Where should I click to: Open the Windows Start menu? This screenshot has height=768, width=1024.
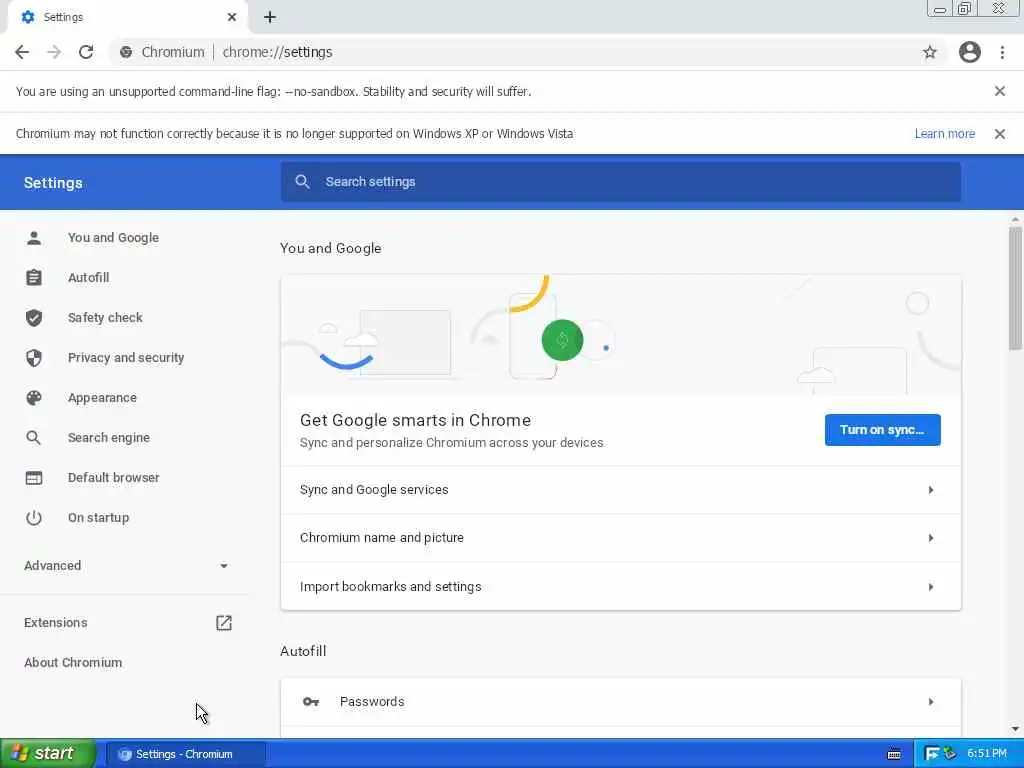[47, 754]
